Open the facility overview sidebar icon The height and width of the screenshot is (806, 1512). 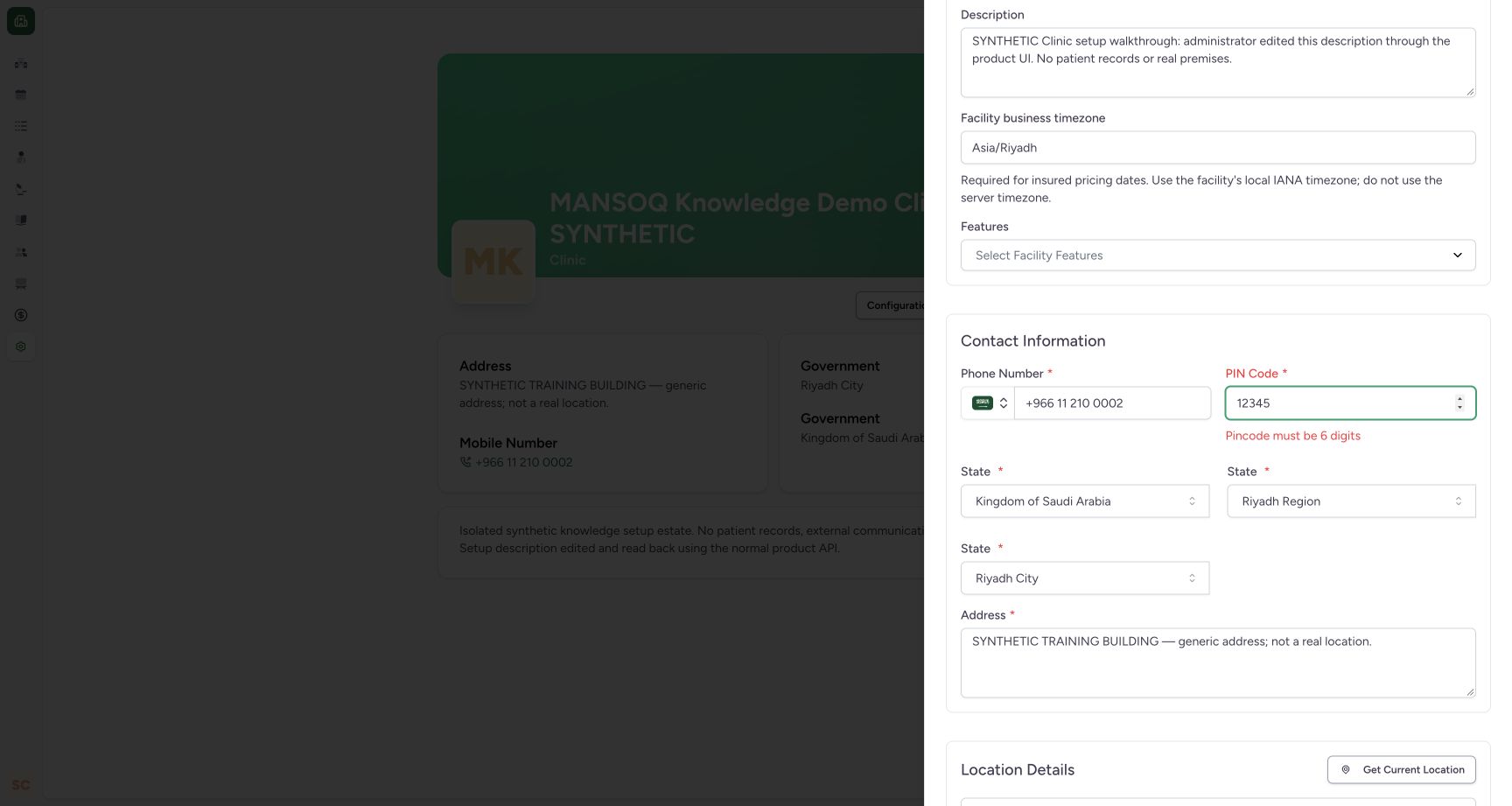coord(21,63)
